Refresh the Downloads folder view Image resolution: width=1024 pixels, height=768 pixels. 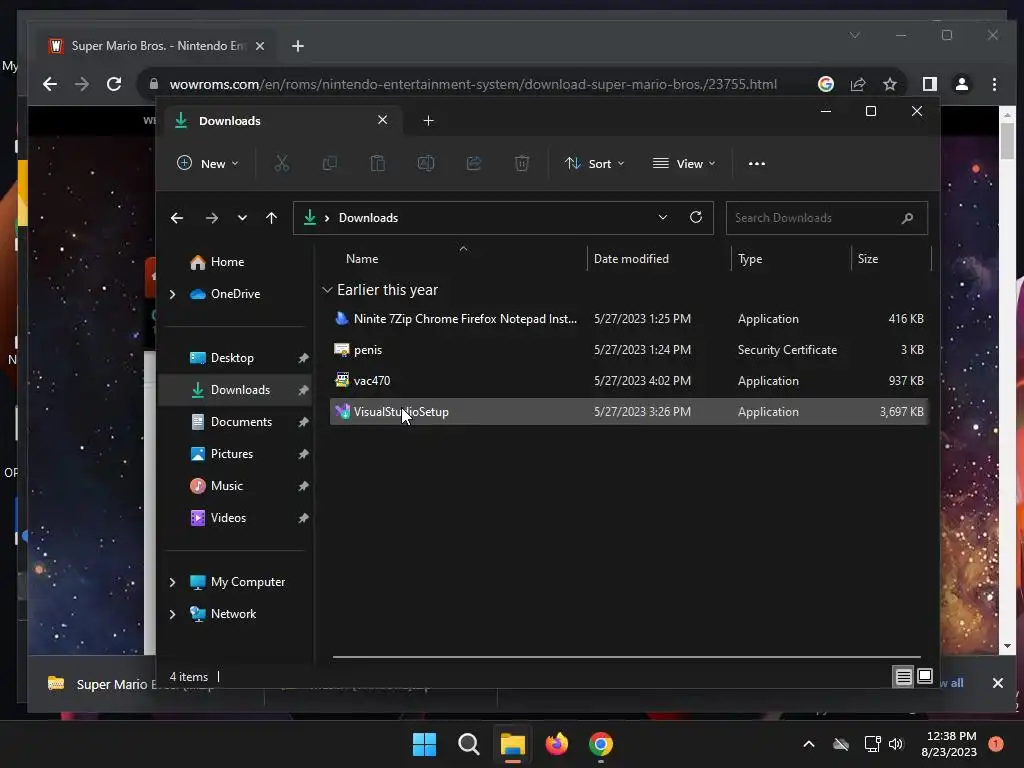[x=696, y=217]
